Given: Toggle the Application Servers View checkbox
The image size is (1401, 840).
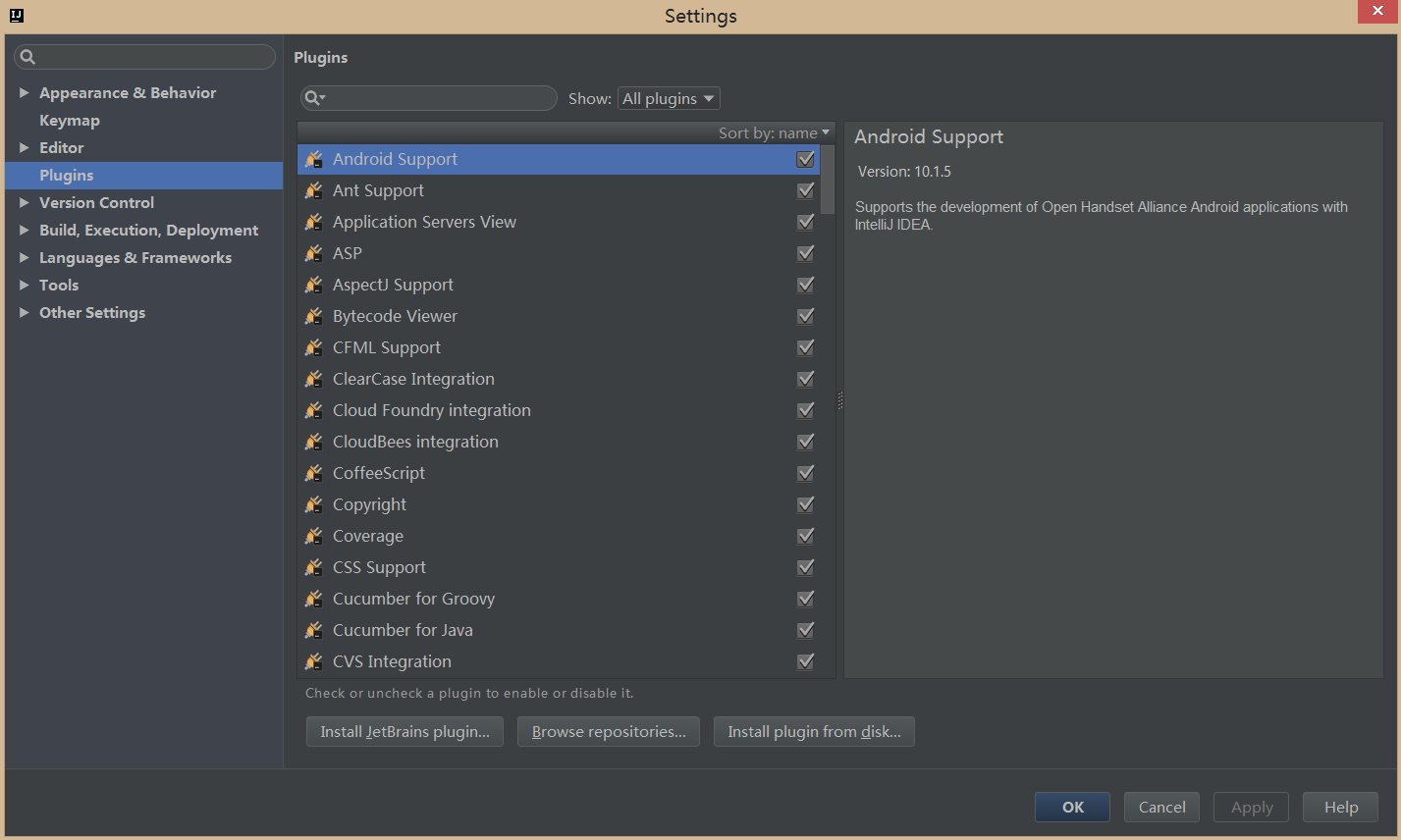Looking at the screenshot, I should [x=806, y=222].
